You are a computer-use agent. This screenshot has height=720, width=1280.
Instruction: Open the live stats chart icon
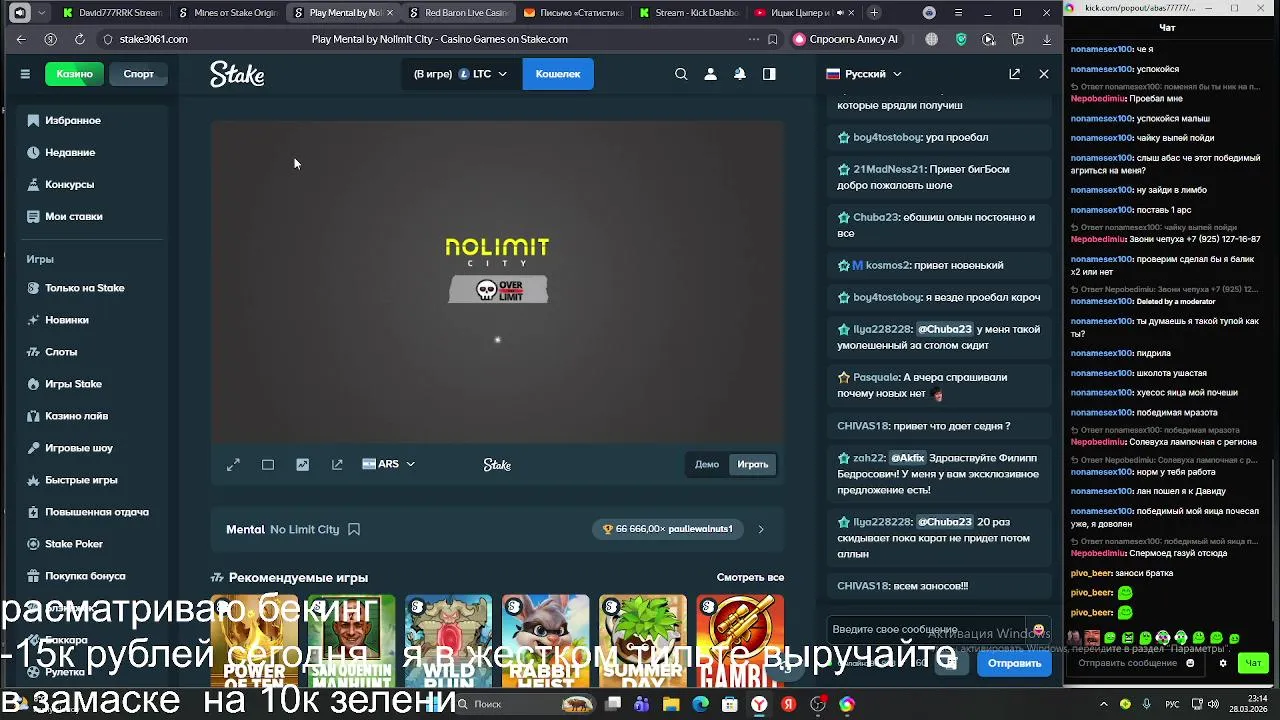[303, 464]
